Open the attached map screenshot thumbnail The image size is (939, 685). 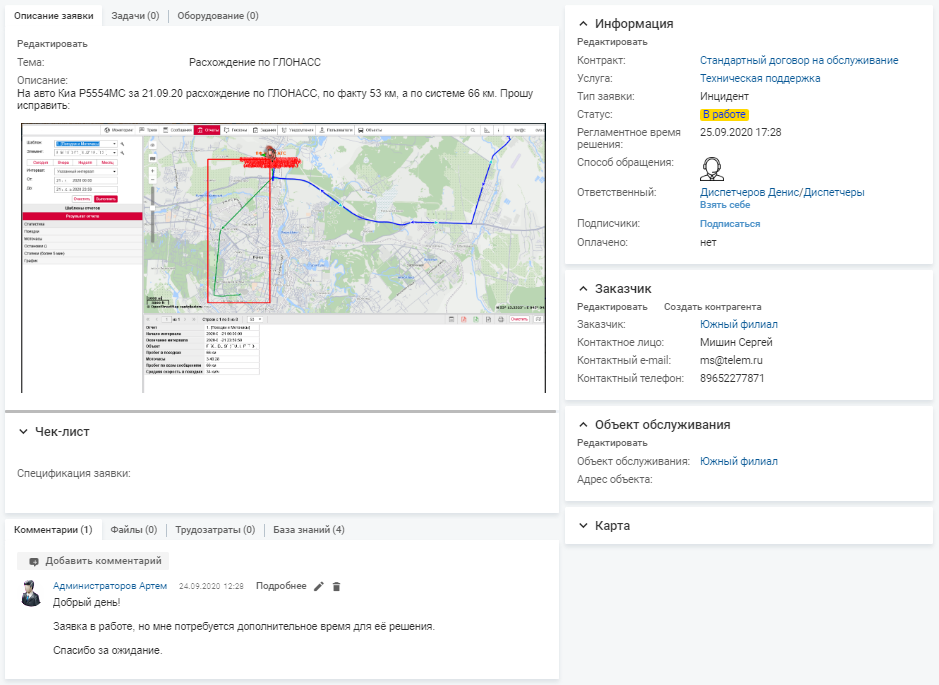pos(283,258)
